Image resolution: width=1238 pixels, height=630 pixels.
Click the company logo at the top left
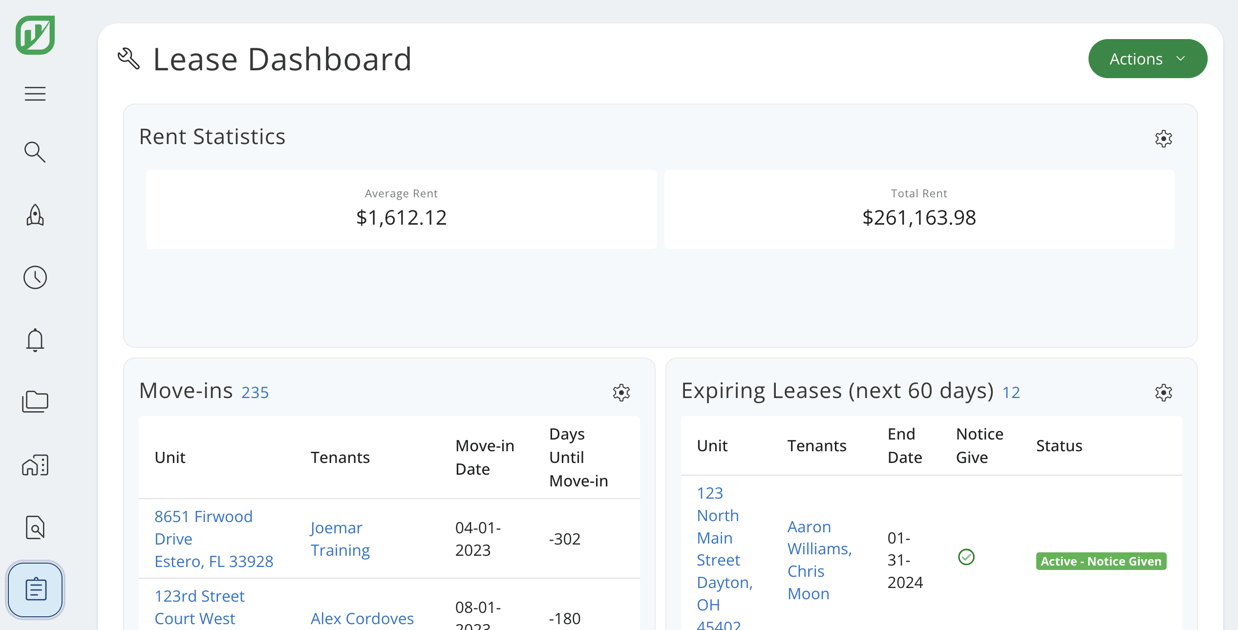[x=34, y=34]
